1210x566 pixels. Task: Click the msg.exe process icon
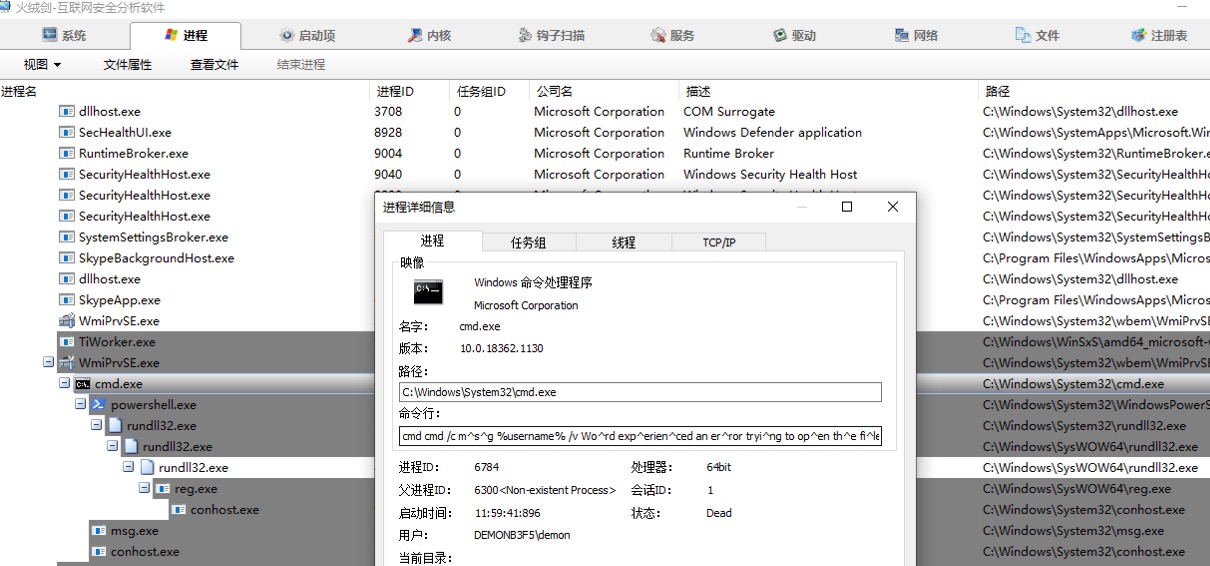[x=99, y=531]
